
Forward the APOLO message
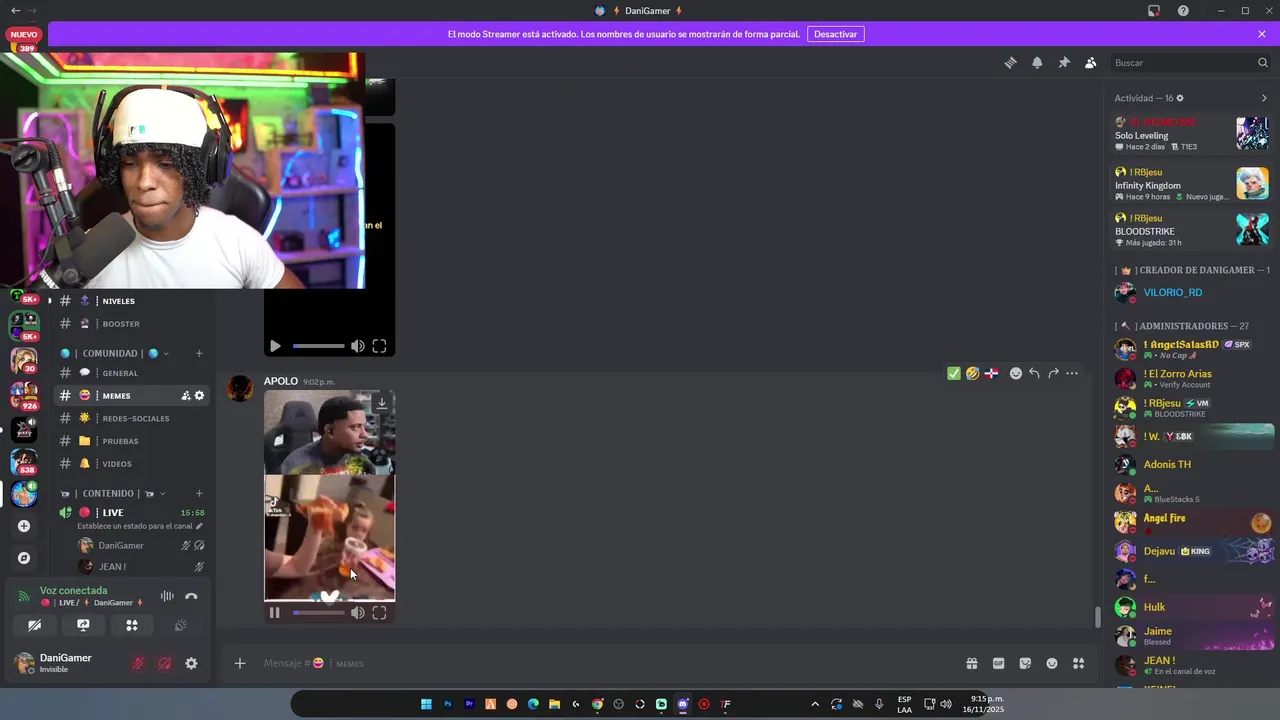point(1053,373)
